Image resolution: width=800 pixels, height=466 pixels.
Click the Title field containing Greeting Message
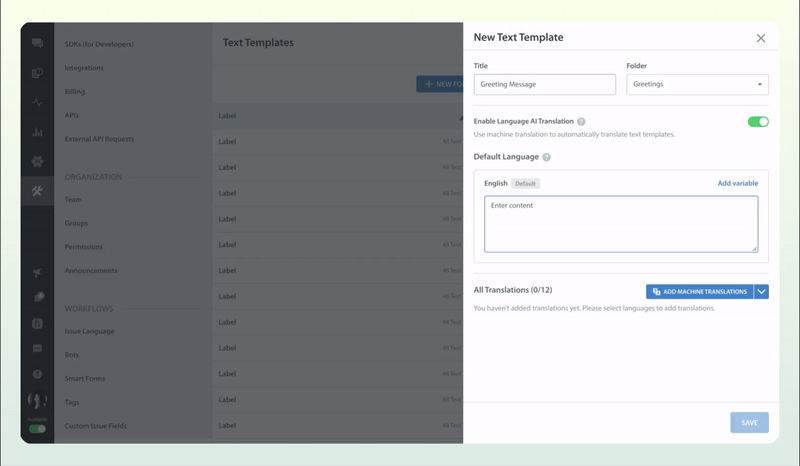click(544, 85)
